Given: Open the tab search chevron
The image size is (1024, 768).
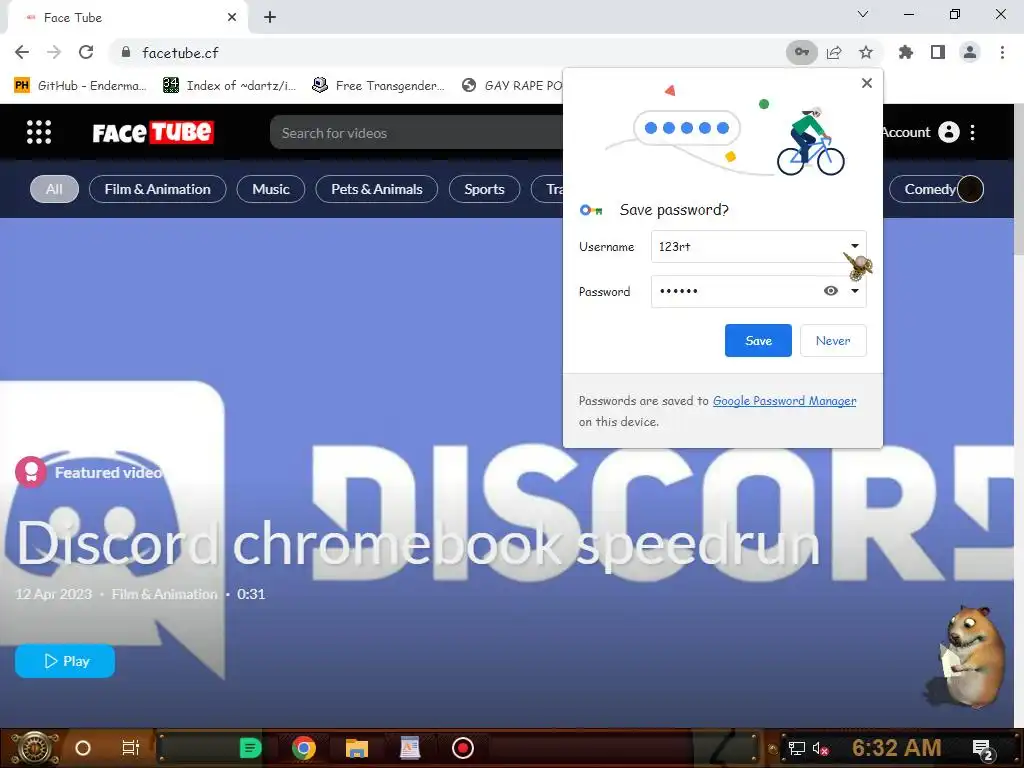Looking at the screenshot, I should click(863, 14).
